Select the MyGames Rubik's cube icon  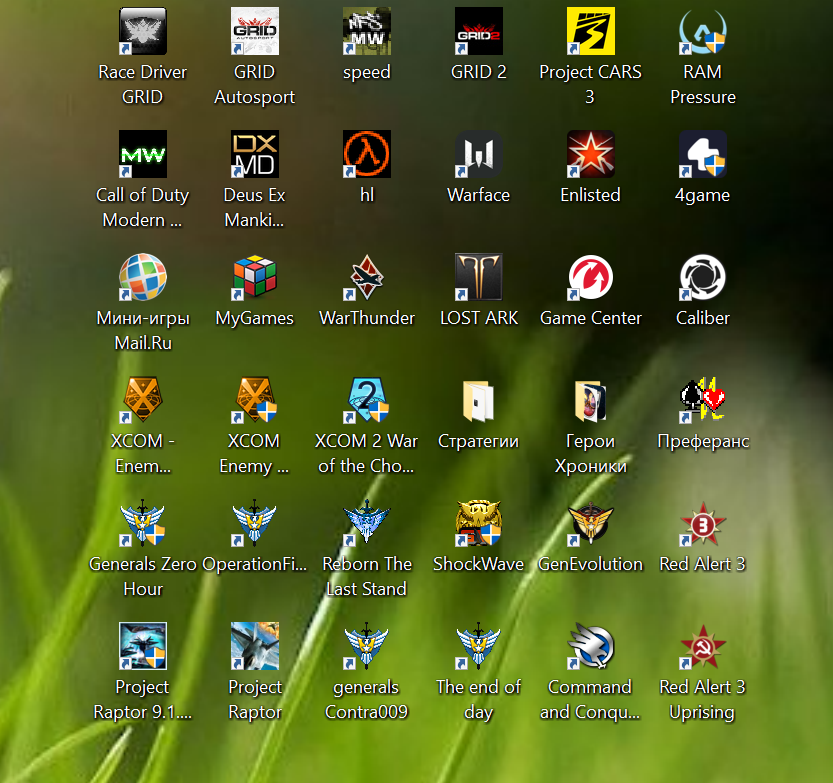[255, 278]
